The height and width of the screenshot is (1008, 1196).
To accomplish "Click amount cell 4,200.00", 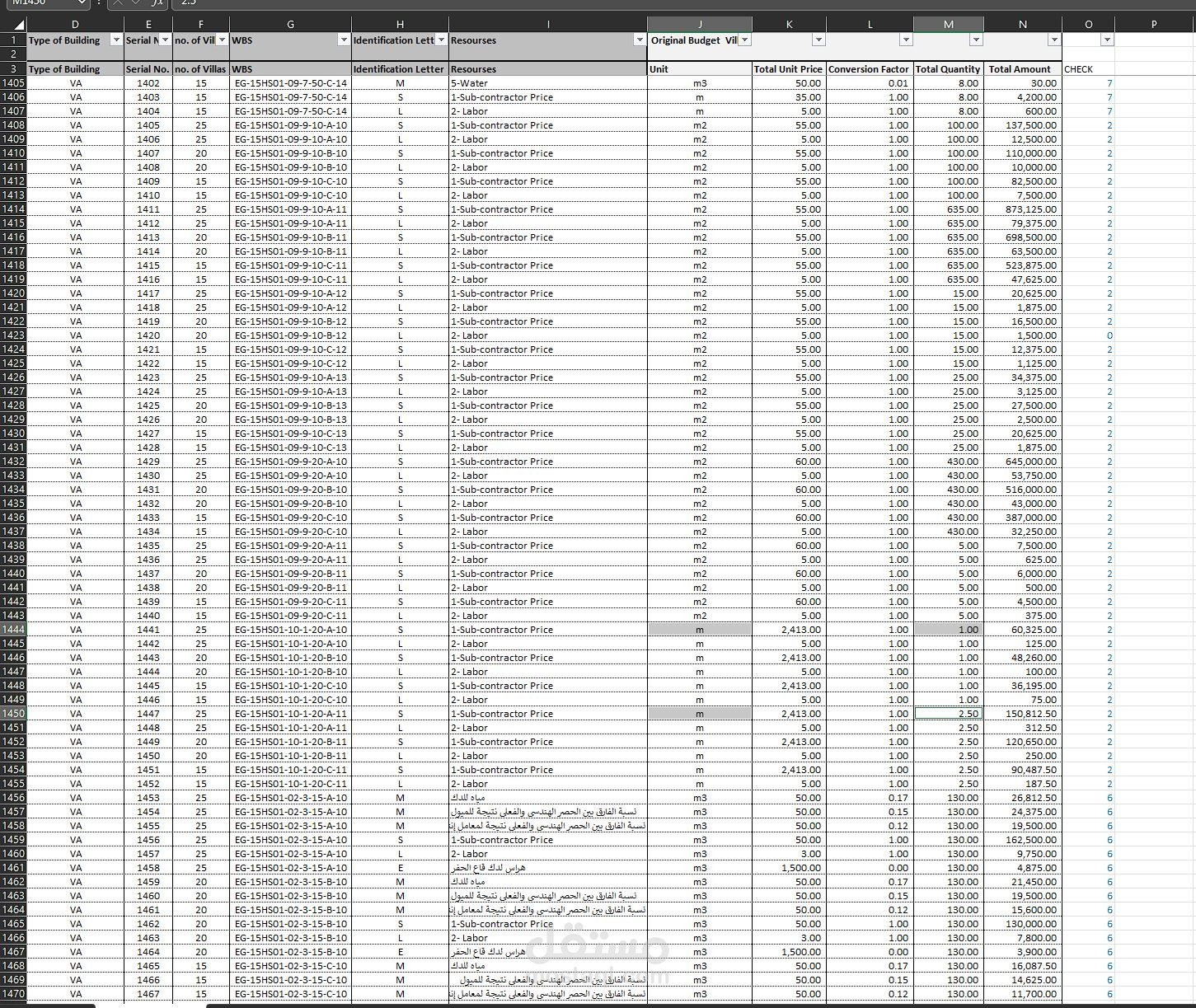I will 1022,97.
